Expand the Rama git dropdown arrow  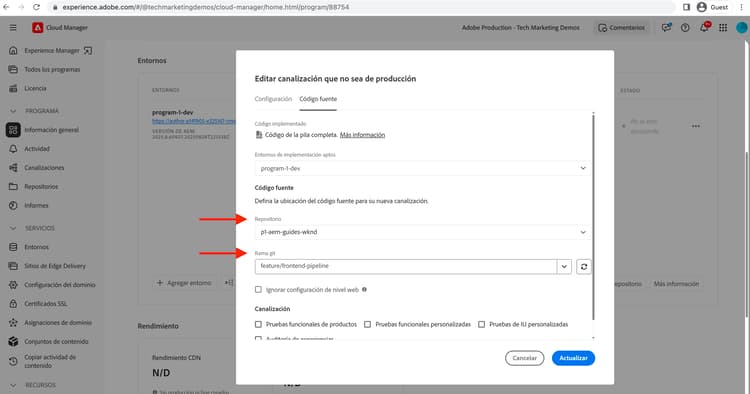pos(564,266)
